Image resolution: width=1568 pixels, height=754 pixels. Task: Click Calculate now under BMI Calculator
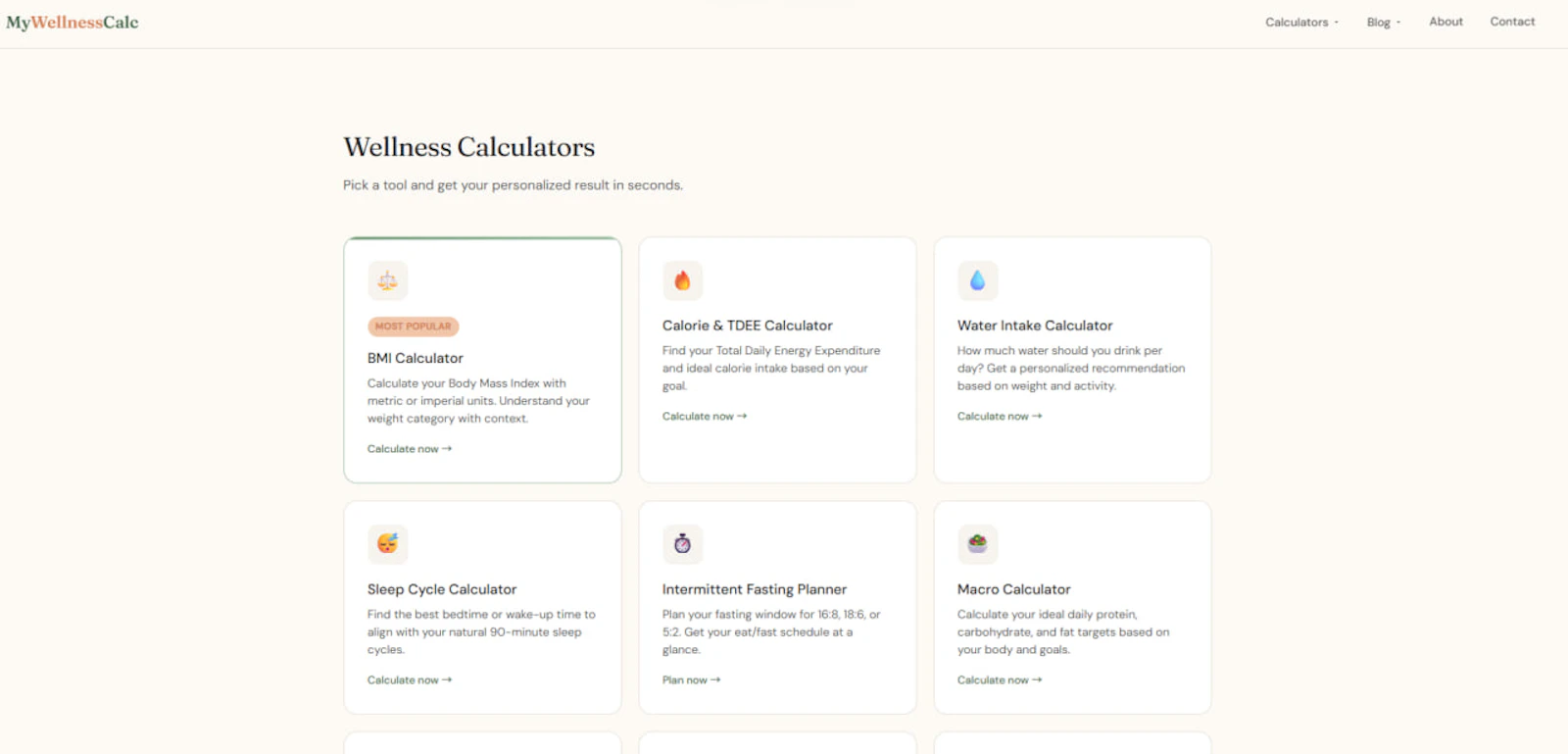tap(410, 449)
